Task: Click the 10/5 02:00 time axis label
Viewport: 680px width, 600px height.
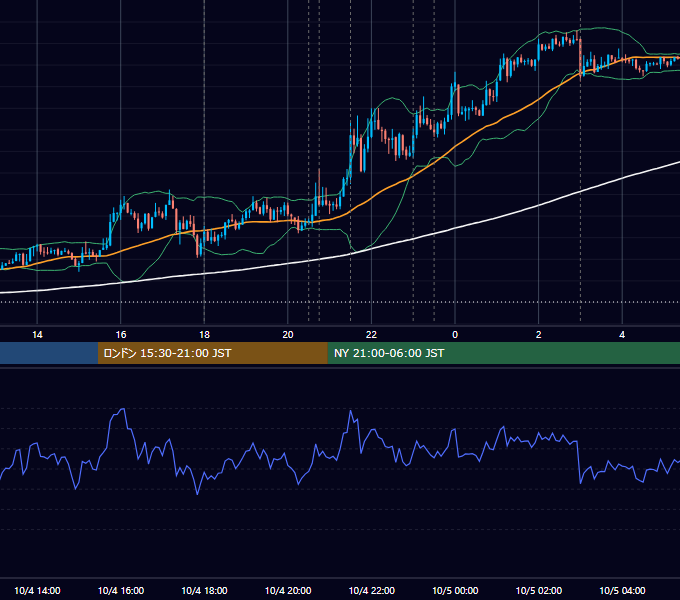Action: click(539, 590)
